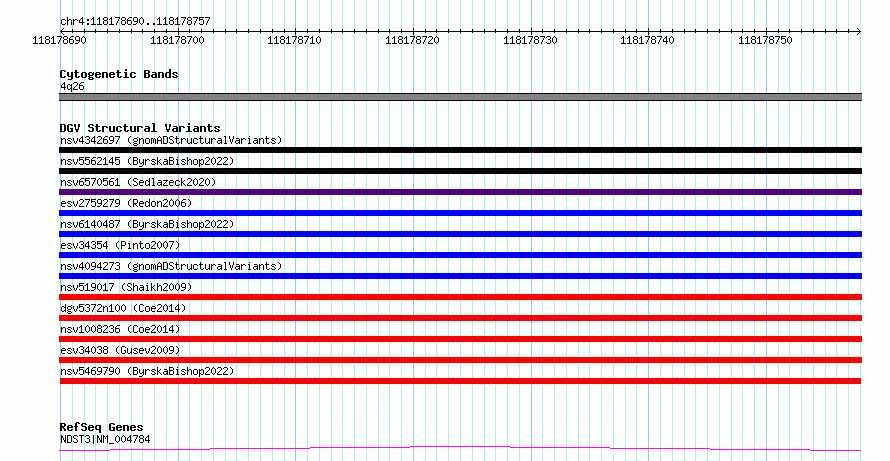Click the blue bar under nsv6140487
Screen dimensions: 890x461
[x=460, y=234]
